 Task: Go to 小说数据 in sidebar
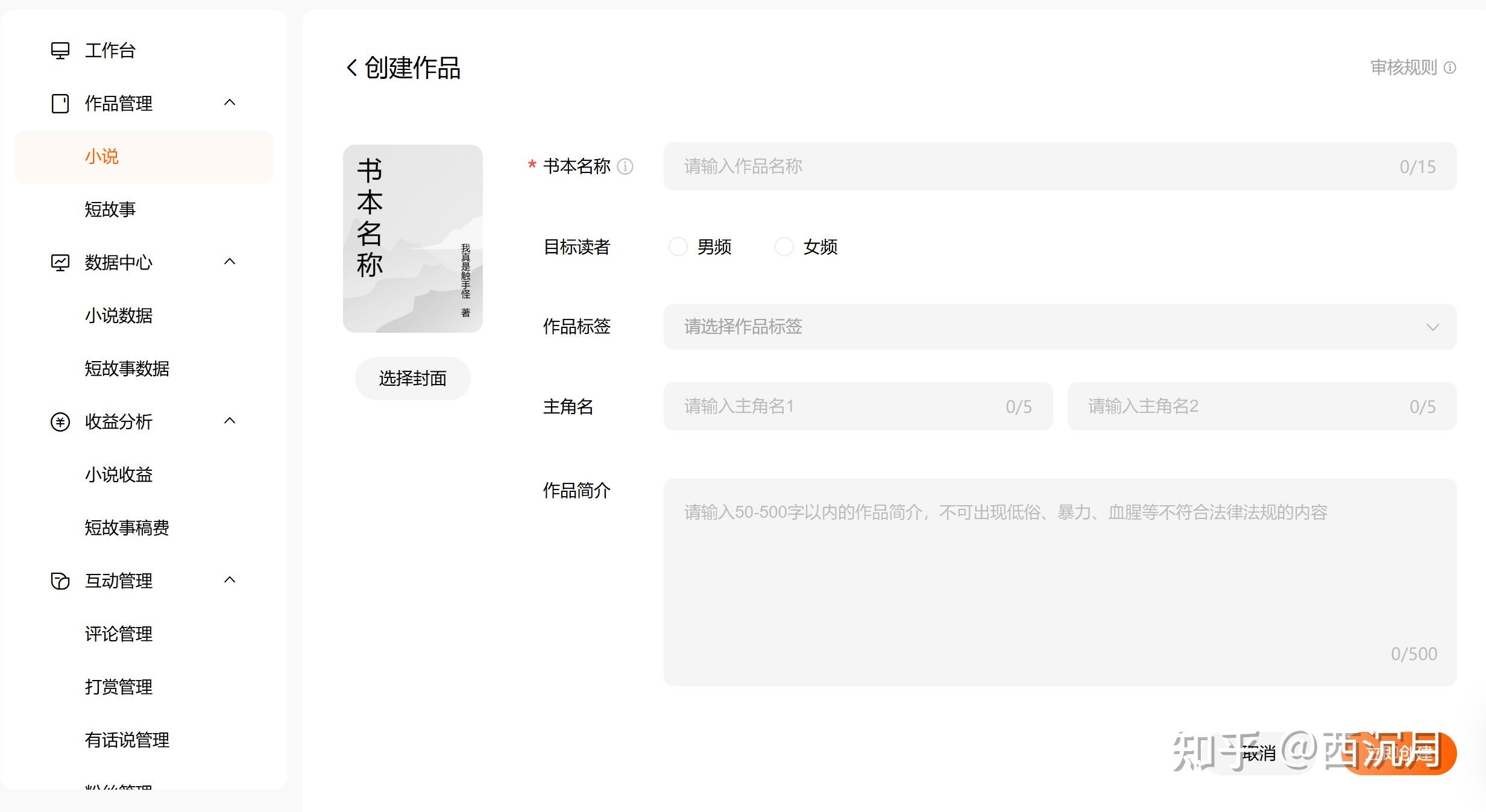coord(119,316)
